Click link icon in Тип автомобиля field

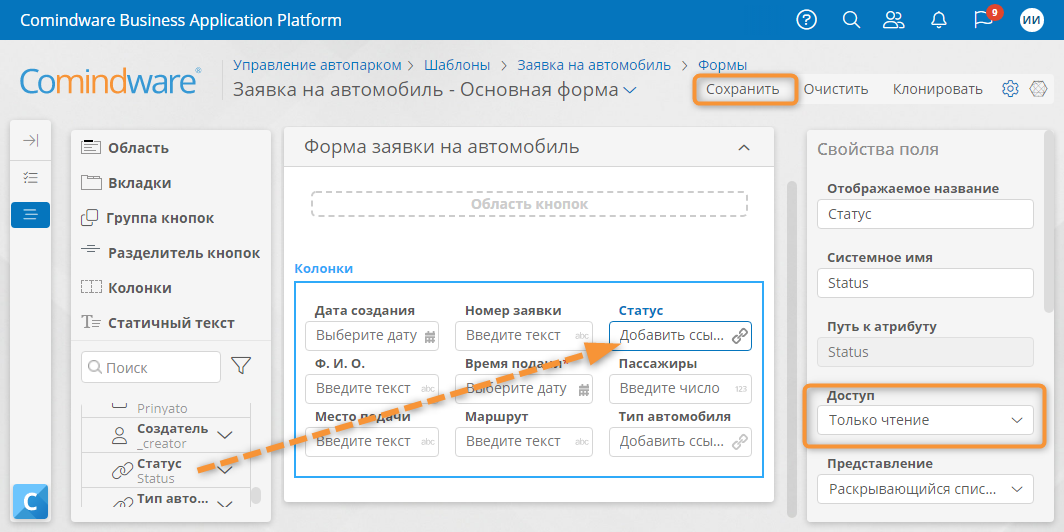(x=740, y=442)
